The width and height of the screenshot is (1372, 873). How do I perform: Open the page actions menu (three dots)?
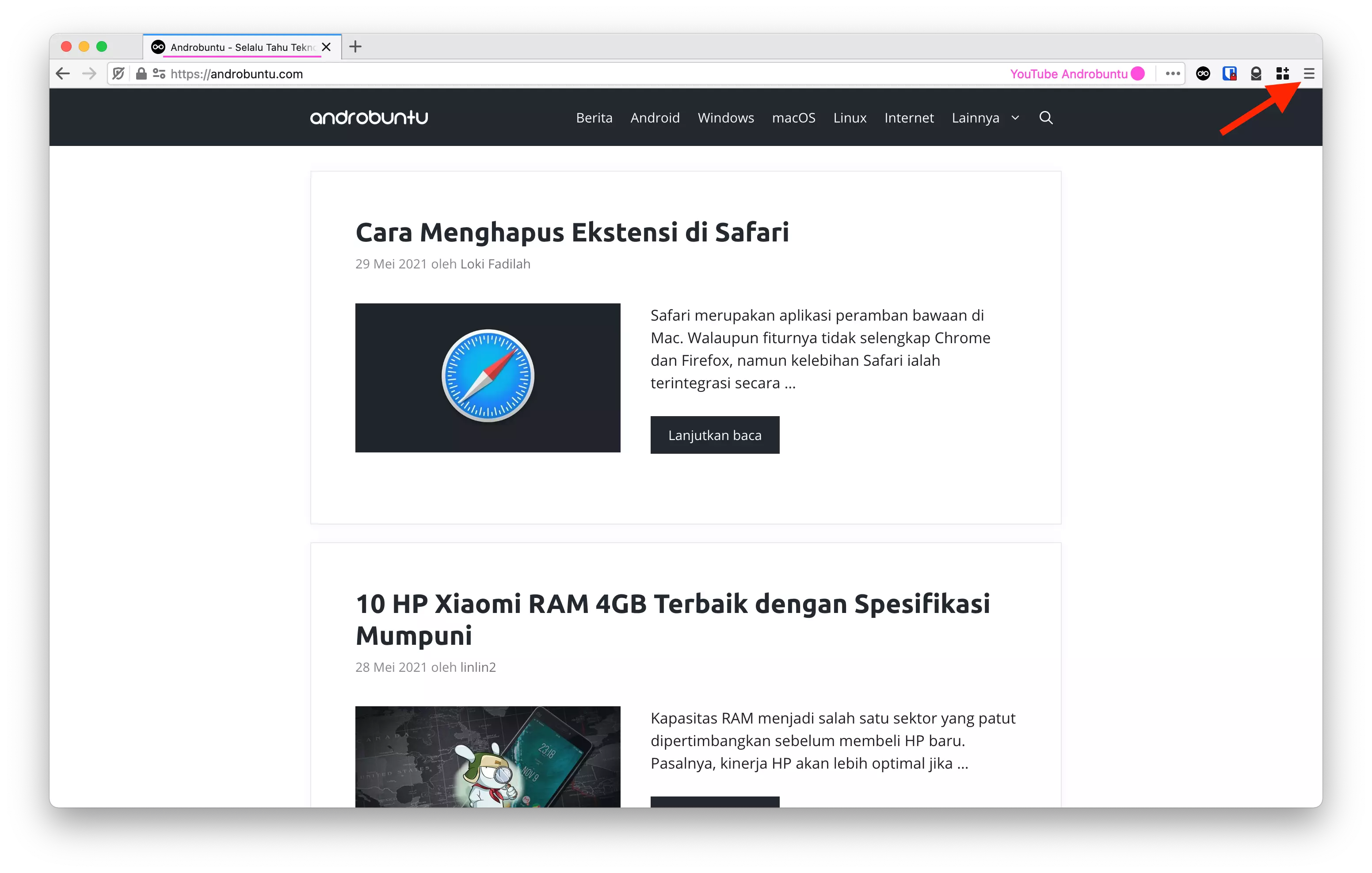point(1172,73)
